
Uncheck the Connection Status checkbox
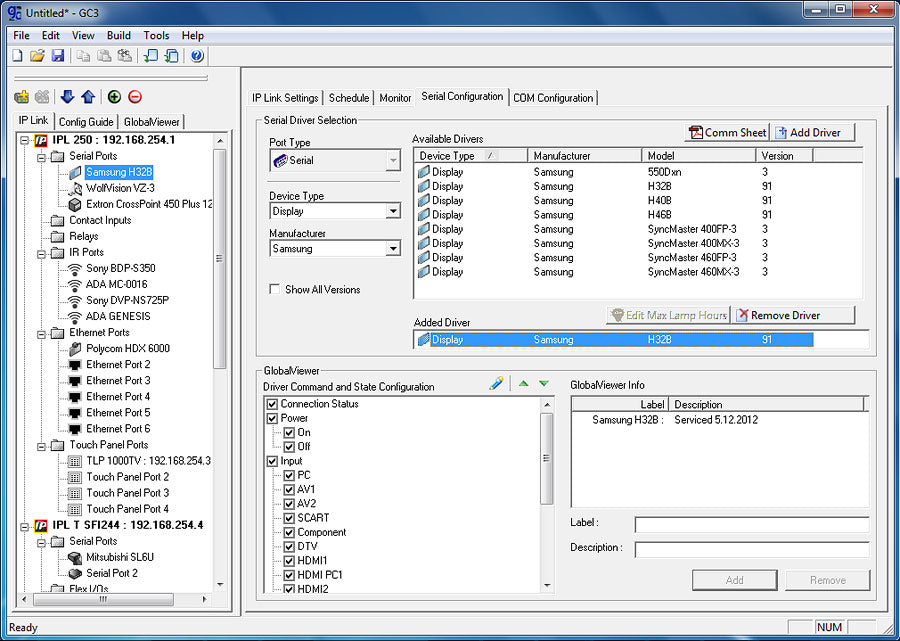point(273,404)
